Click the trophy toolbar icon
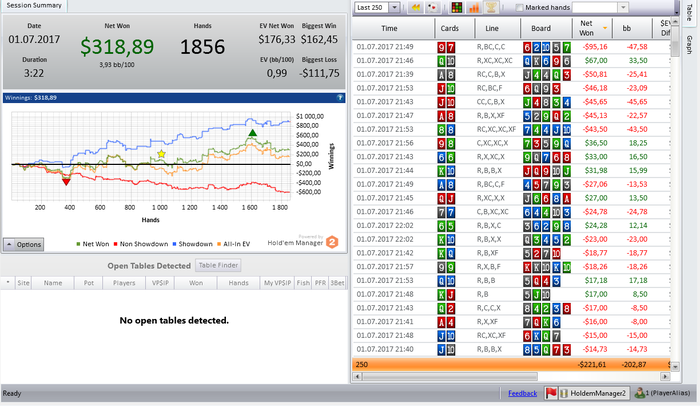 click(x=491, y=8)
